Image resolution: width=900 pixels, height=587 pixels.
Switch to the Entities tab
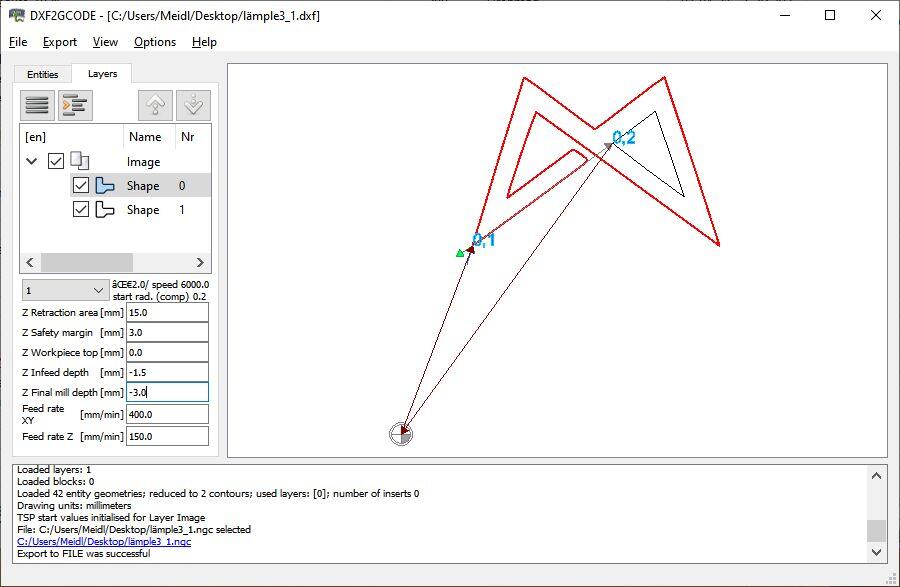click(x=43, y=74)
